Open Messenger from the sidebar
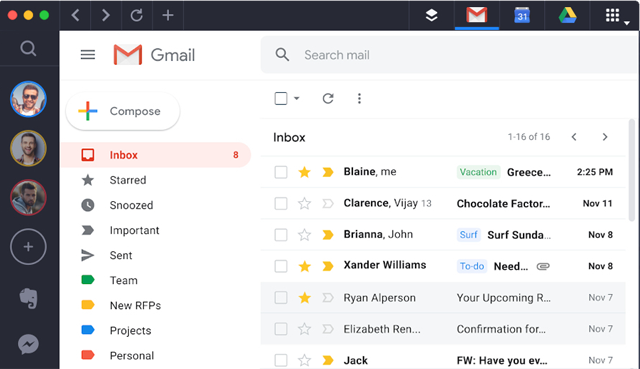This screenshot has width=640, height=369. pos(28,345)
